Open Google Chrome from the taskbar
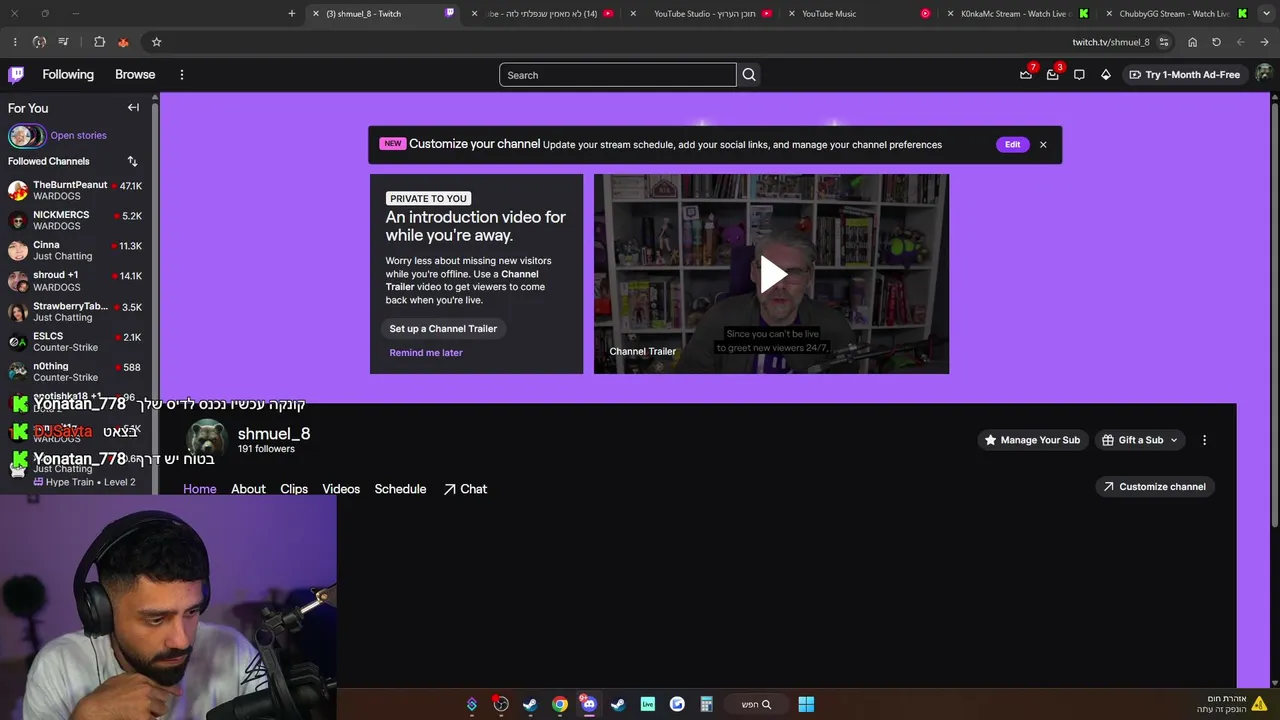This screenshot has width=1280, height=720. tap(559, 704)
